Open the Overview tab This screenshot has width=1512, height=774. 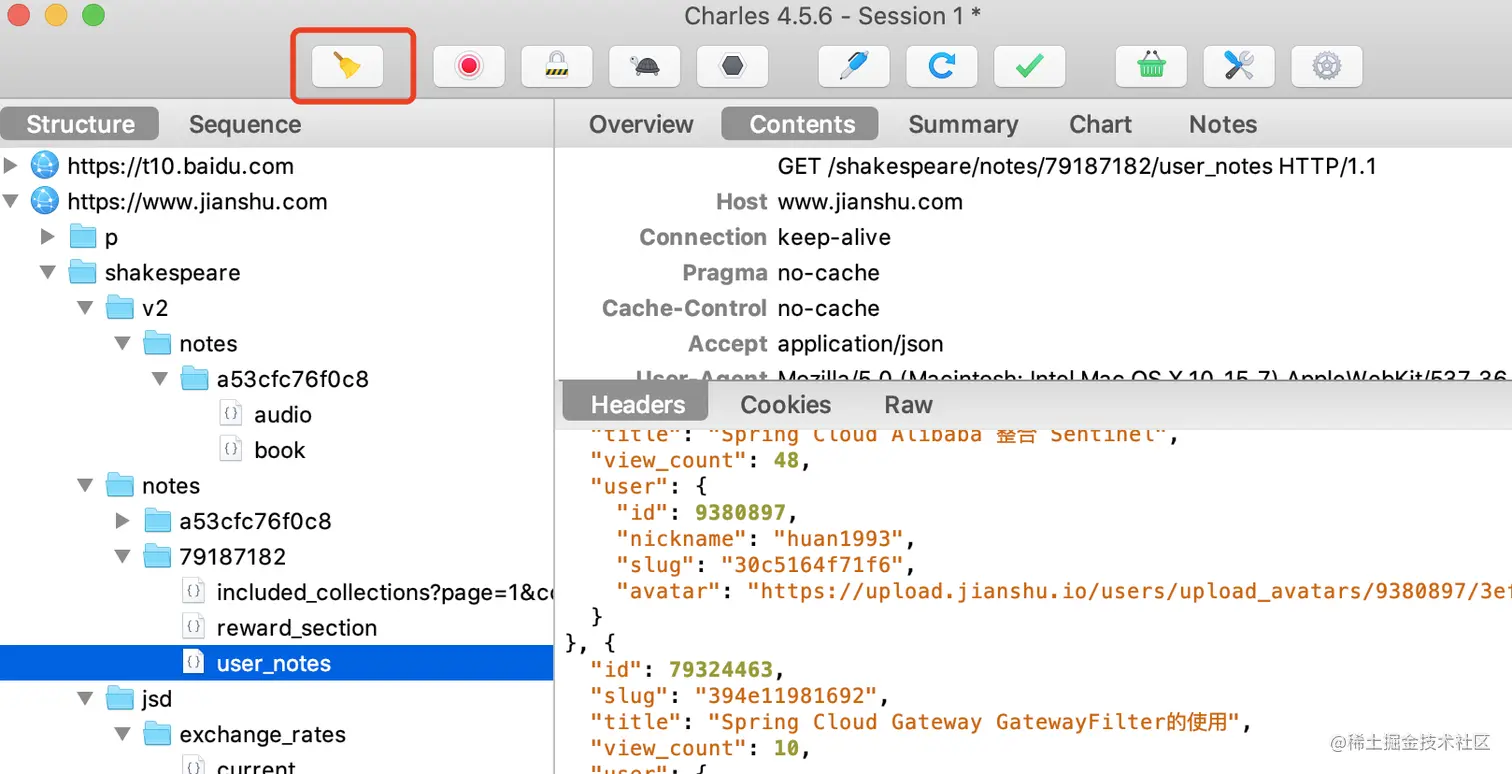[x=641, y=124]
